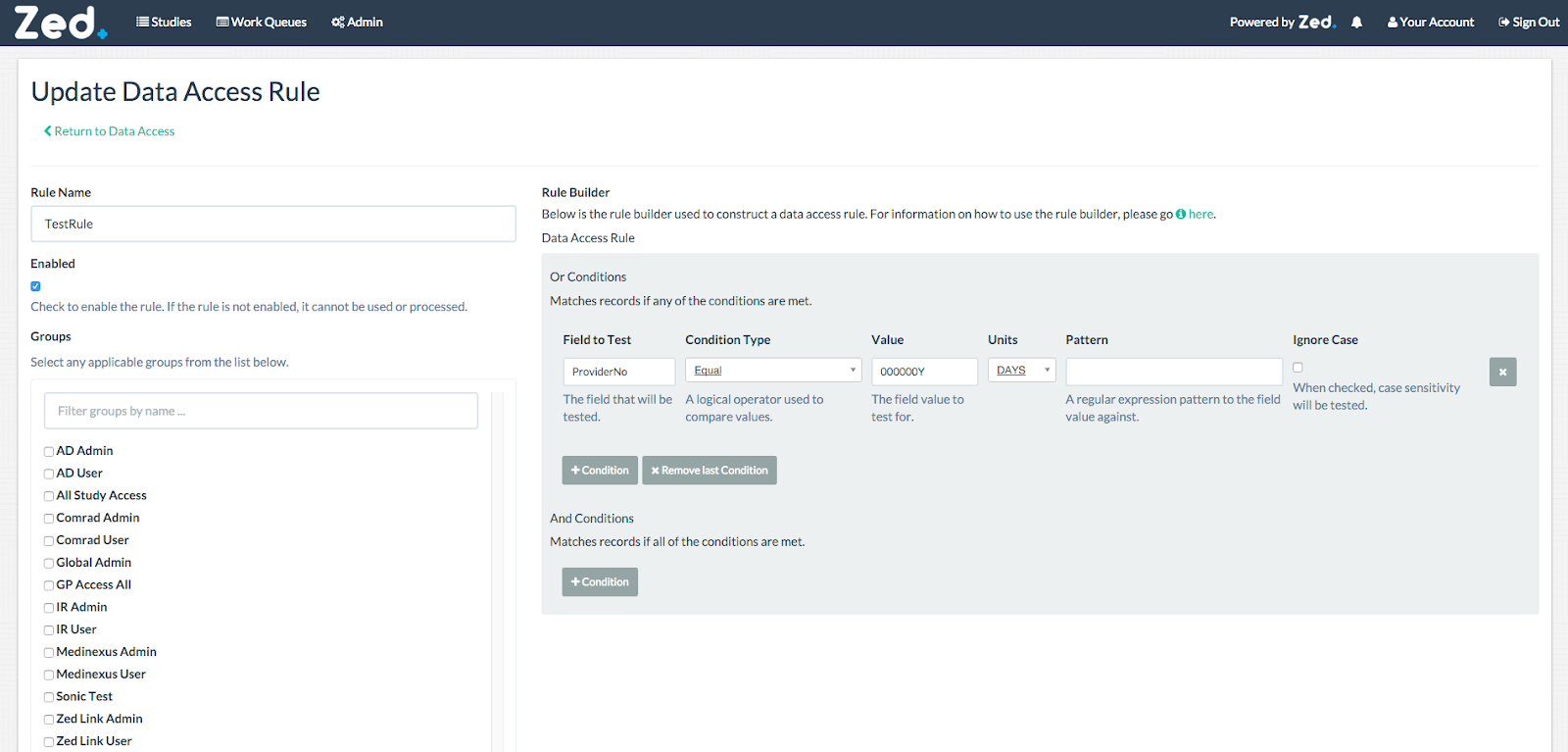Add a condition under And Conditions

click(600, 582)
